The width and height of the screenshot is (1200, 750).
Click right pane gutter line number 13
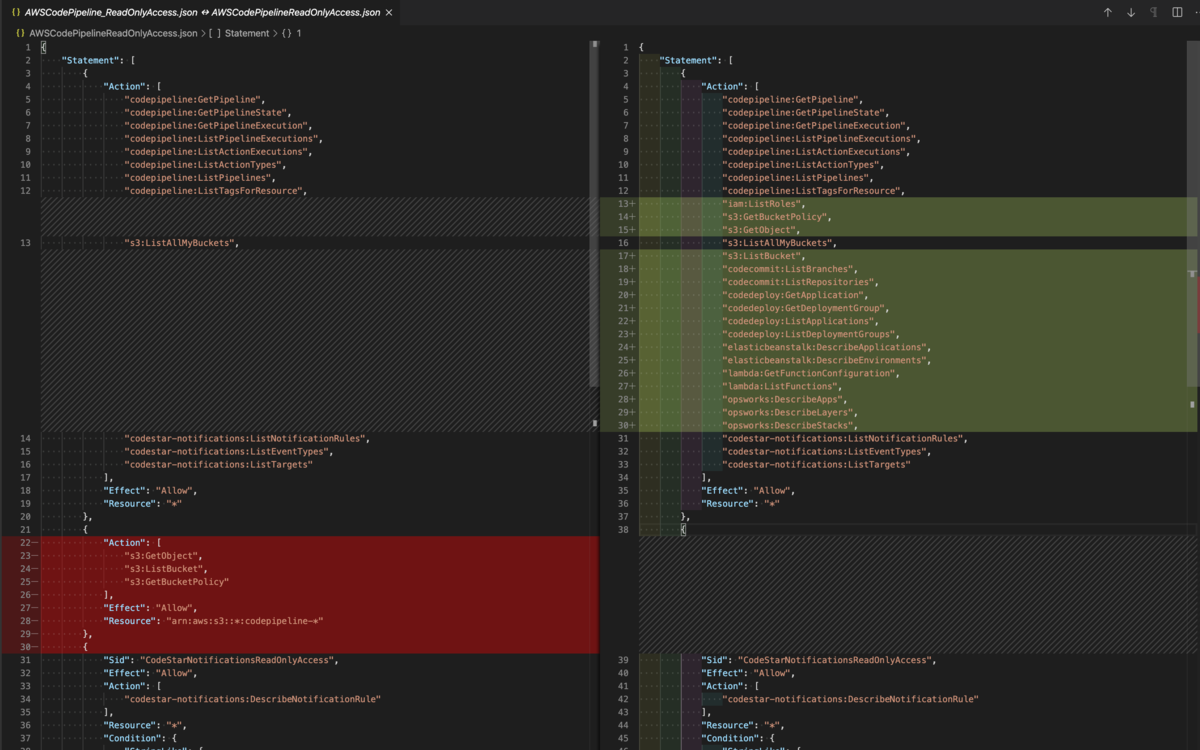[x=622, y=204]
